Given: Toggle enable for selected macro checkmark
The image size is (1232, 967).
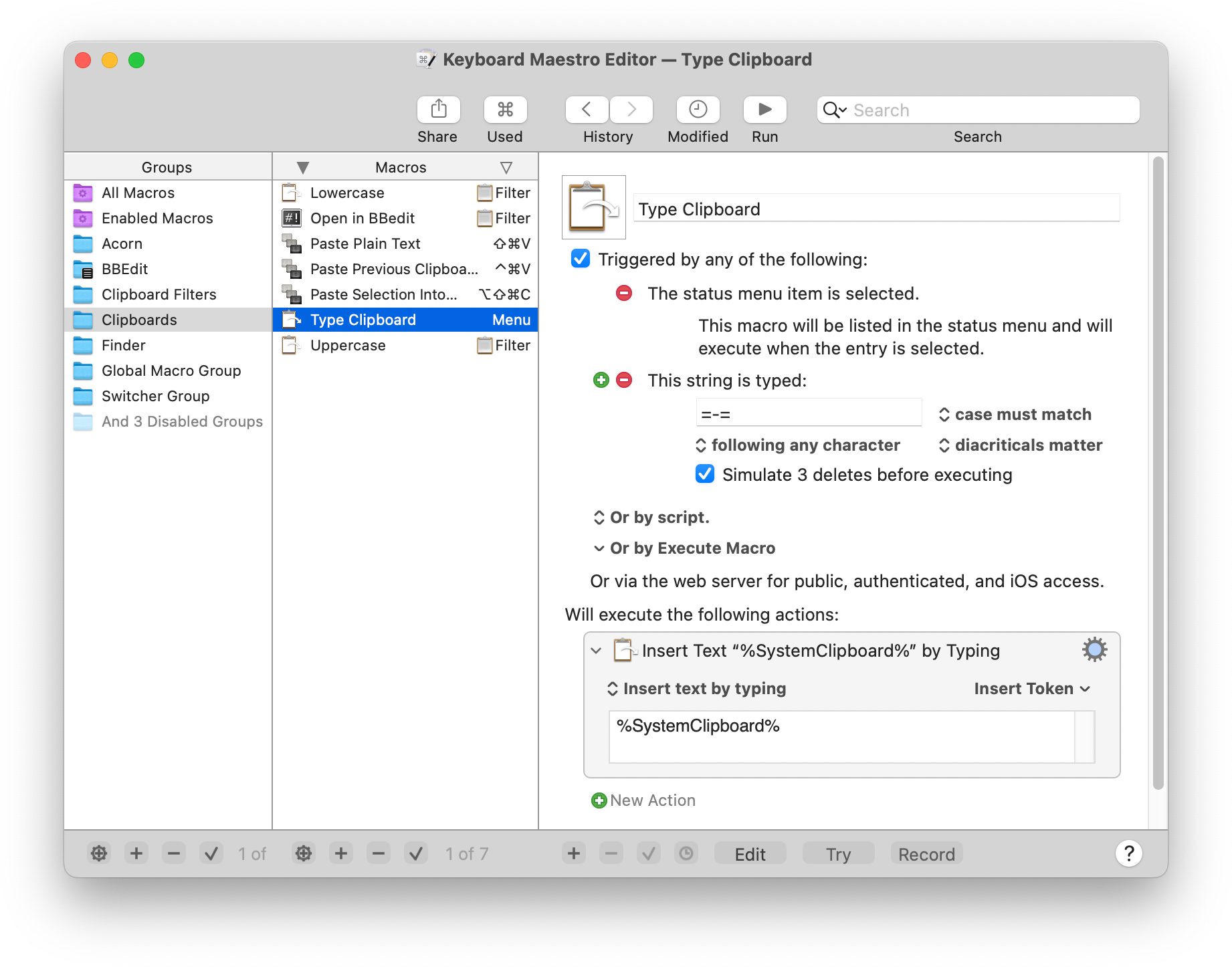Looking at the screenshot, I should pos(416,853).
